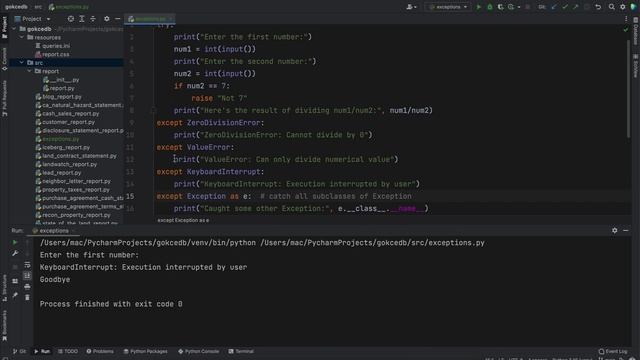Image resolution: width=640 pixels, height=360 pixels.
Task: Toggle the Bookmarks side tool window stripe
Action: [x=4, y=325]
